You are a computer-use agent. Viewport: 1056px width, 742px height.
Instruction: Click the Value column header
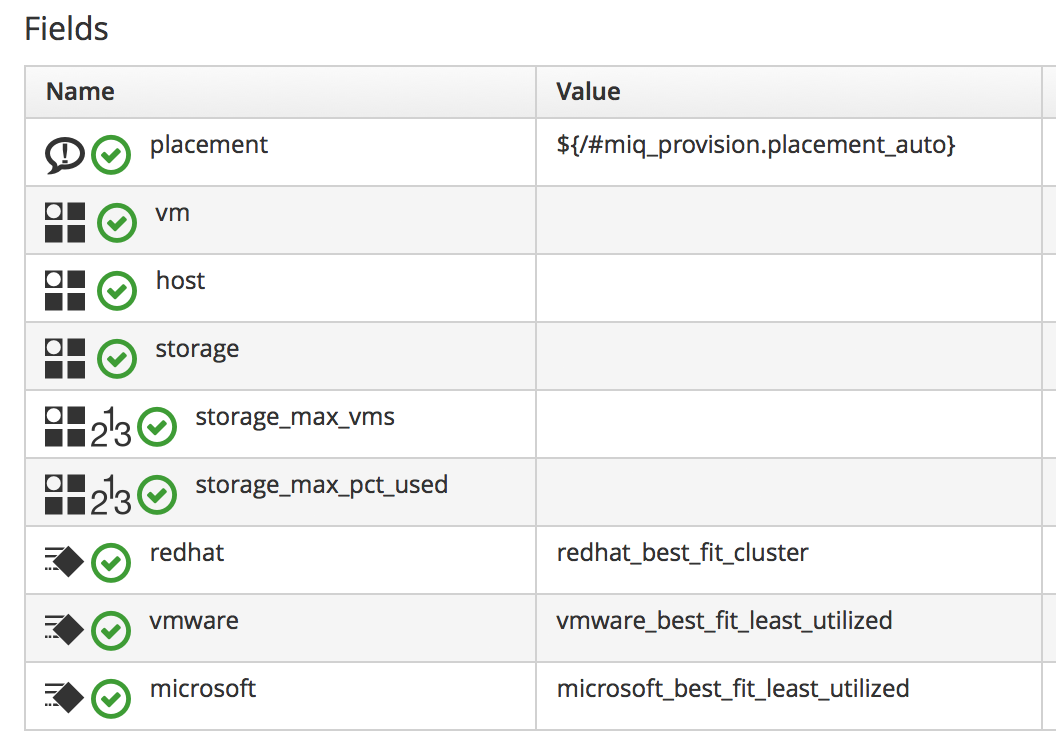(588, 92)
